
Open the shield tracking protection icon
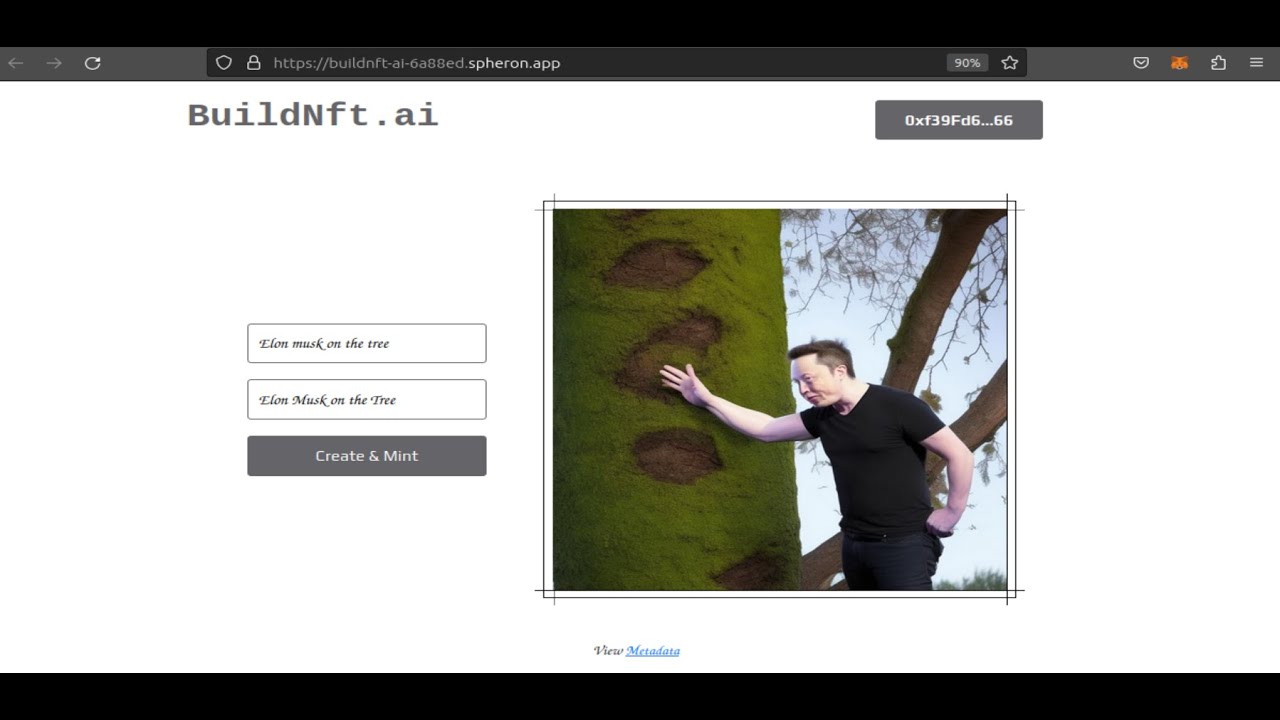224,63
